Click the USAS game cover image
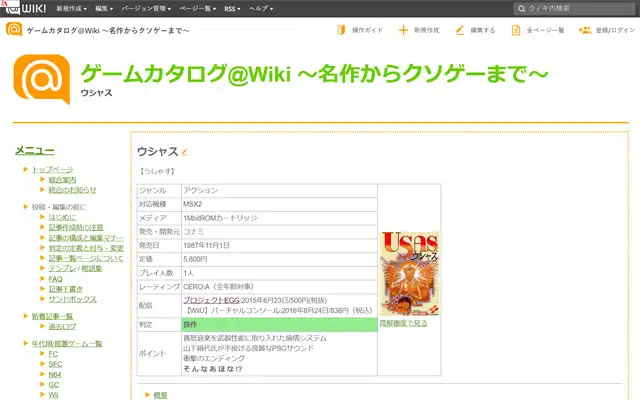The width and height of the screenshot is (640, 400). pos(409,274)
